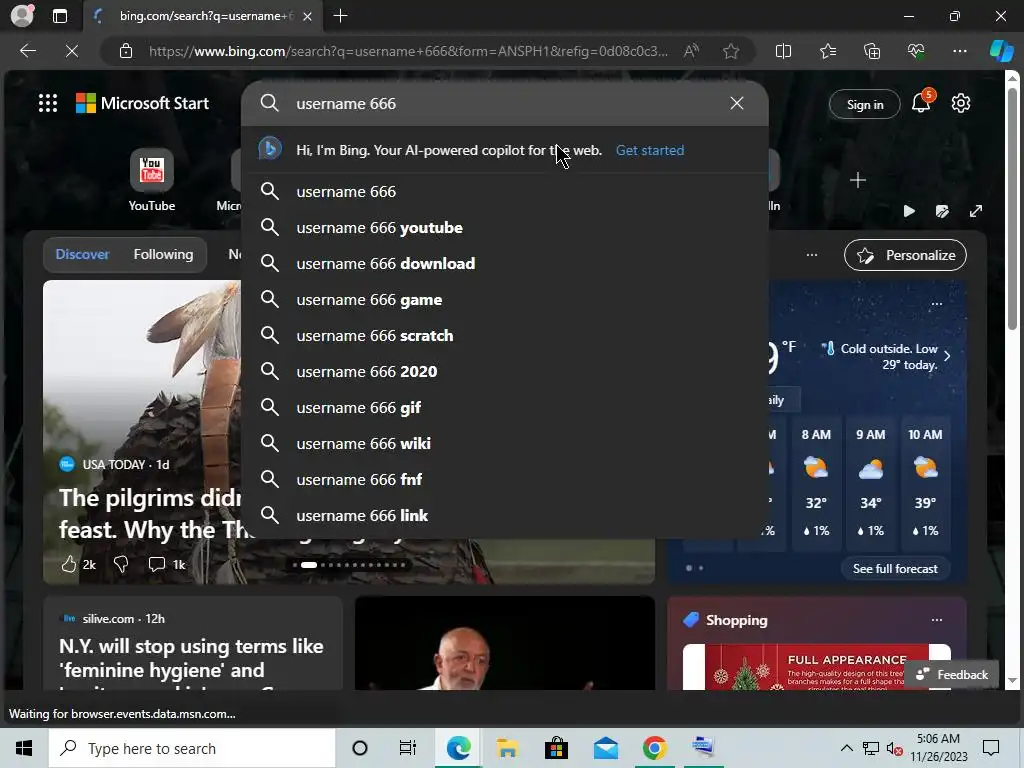1024x768 pixels.
Task: Select suggestion username 666 scratch
Action: (505, 335)
